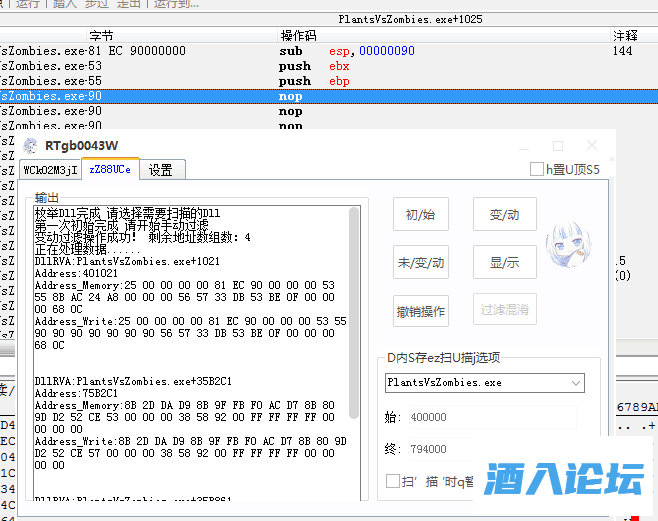This screenshot has width=658, height=521.
Task: Click the output panel vertical scrollbar
Action: 354,313
